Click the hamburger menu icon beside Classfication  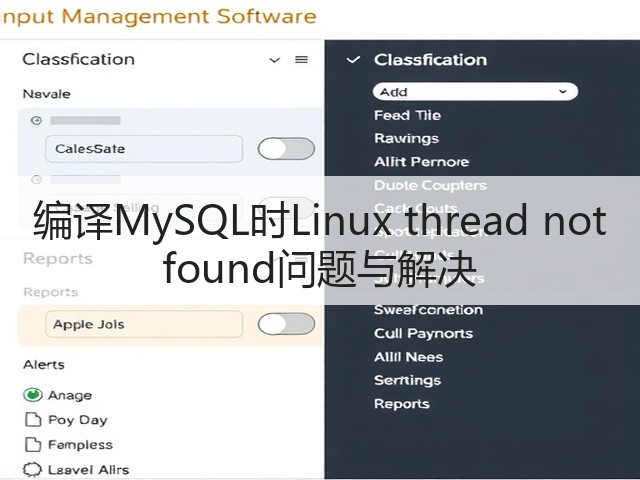point(301,60)
